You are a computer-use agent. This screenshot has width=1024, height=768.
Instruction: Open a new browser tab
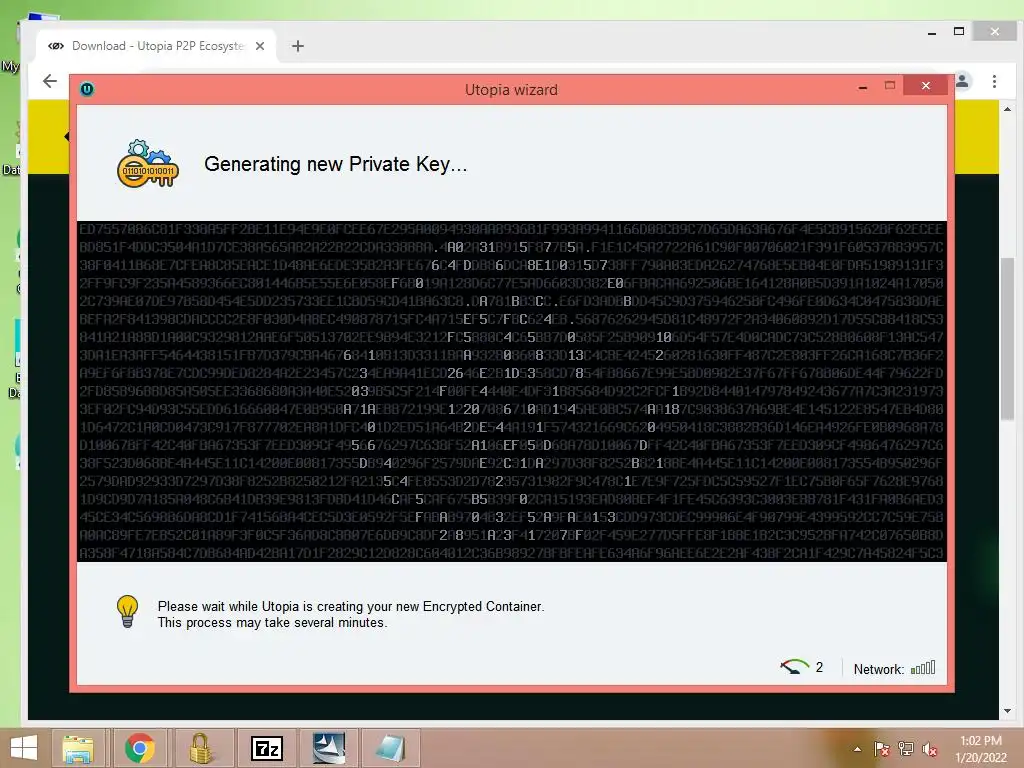[298, 46]
